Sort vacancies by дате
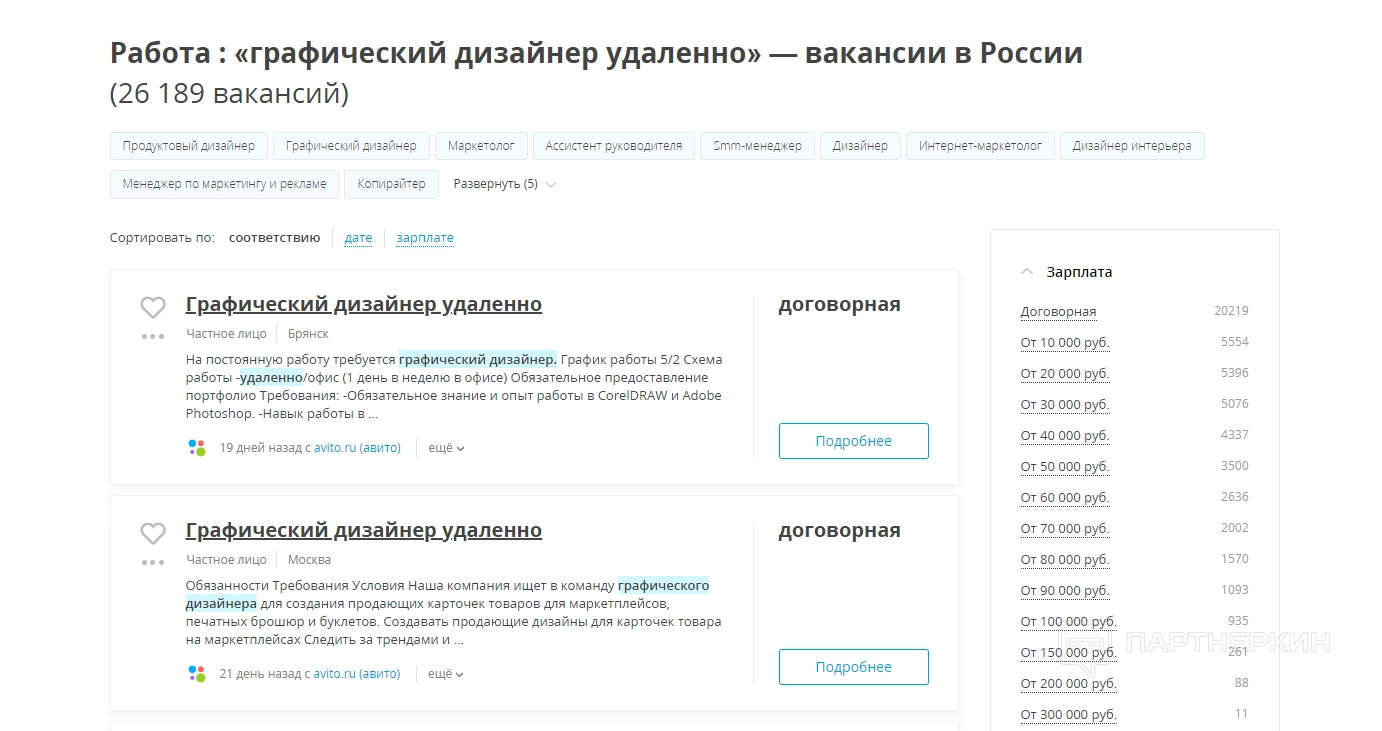The width and height of the screenshot is (1382, 731). click(x=358, y=238)
